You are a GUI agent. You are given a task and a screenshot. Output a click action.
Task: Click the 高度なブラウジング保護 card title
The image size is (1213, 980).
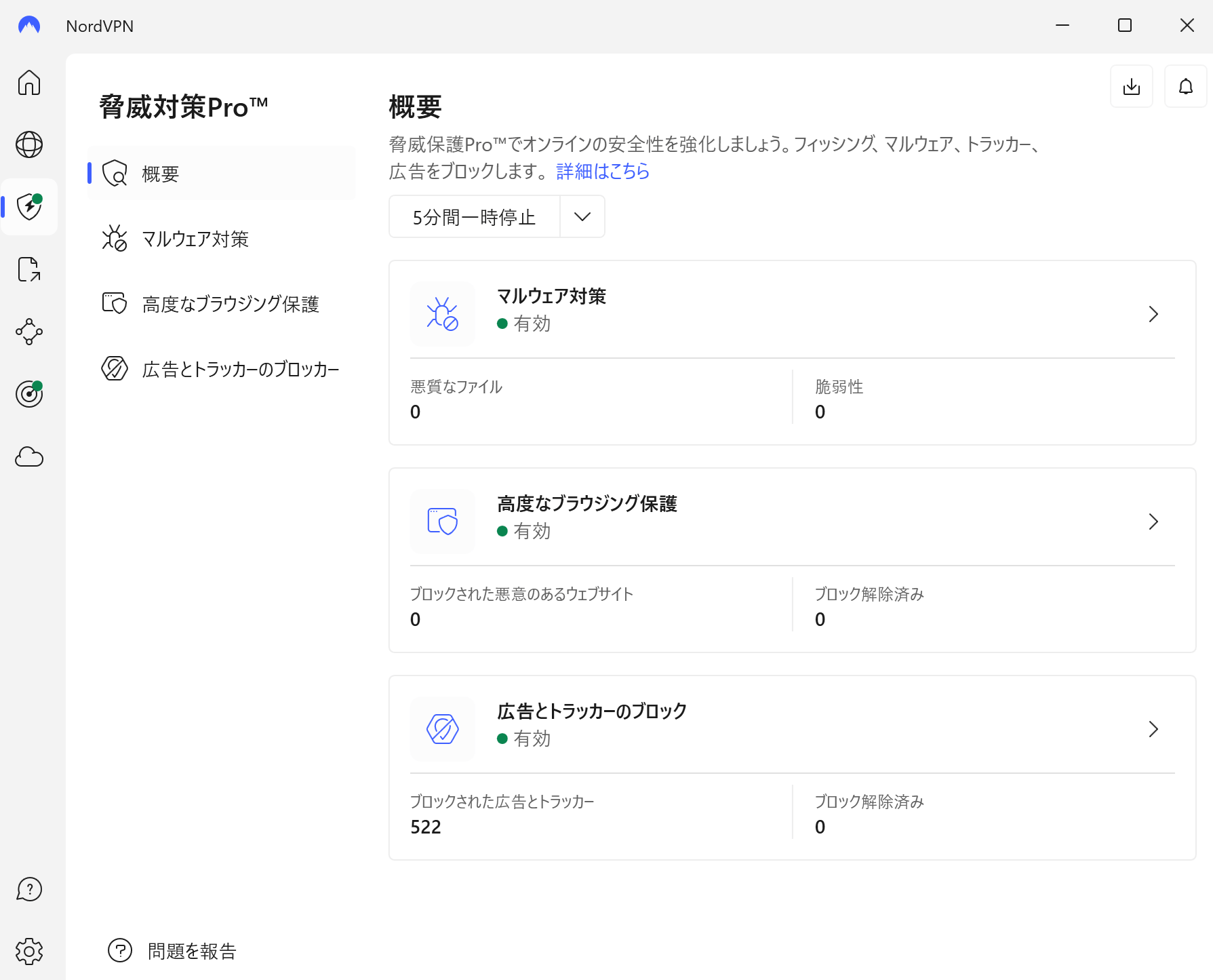pos(587,504)
